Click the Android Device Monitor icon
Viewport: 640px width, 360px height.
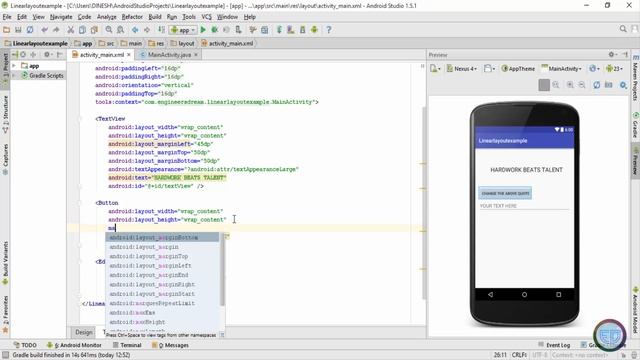[314, 30]
